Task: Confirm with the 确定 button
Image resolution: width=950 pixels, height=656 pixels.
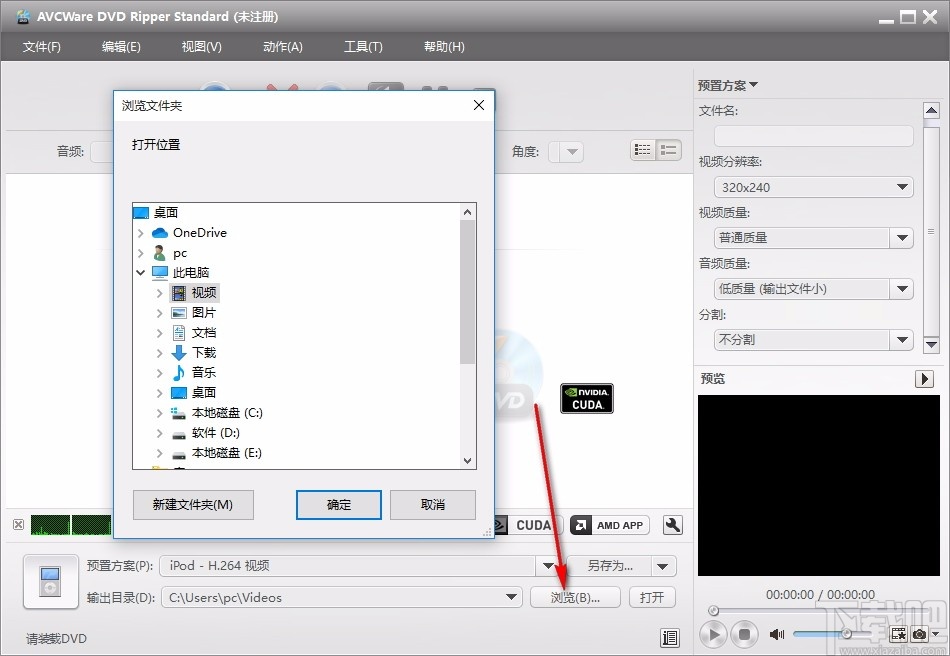Action: [337, 505]
